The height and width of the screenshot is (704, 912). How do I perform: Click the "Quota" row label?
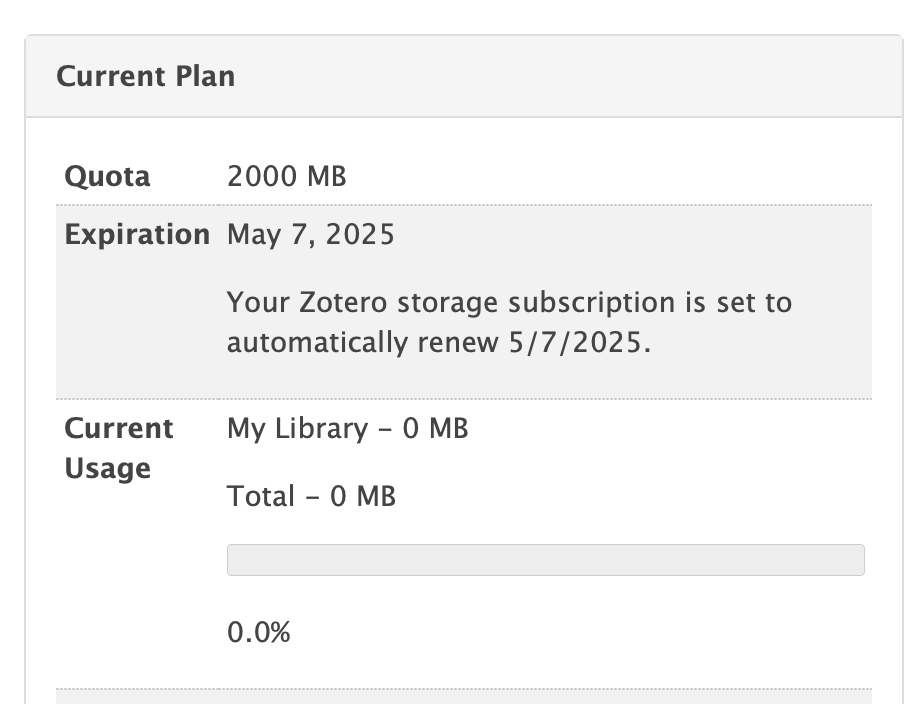point(107,177)
